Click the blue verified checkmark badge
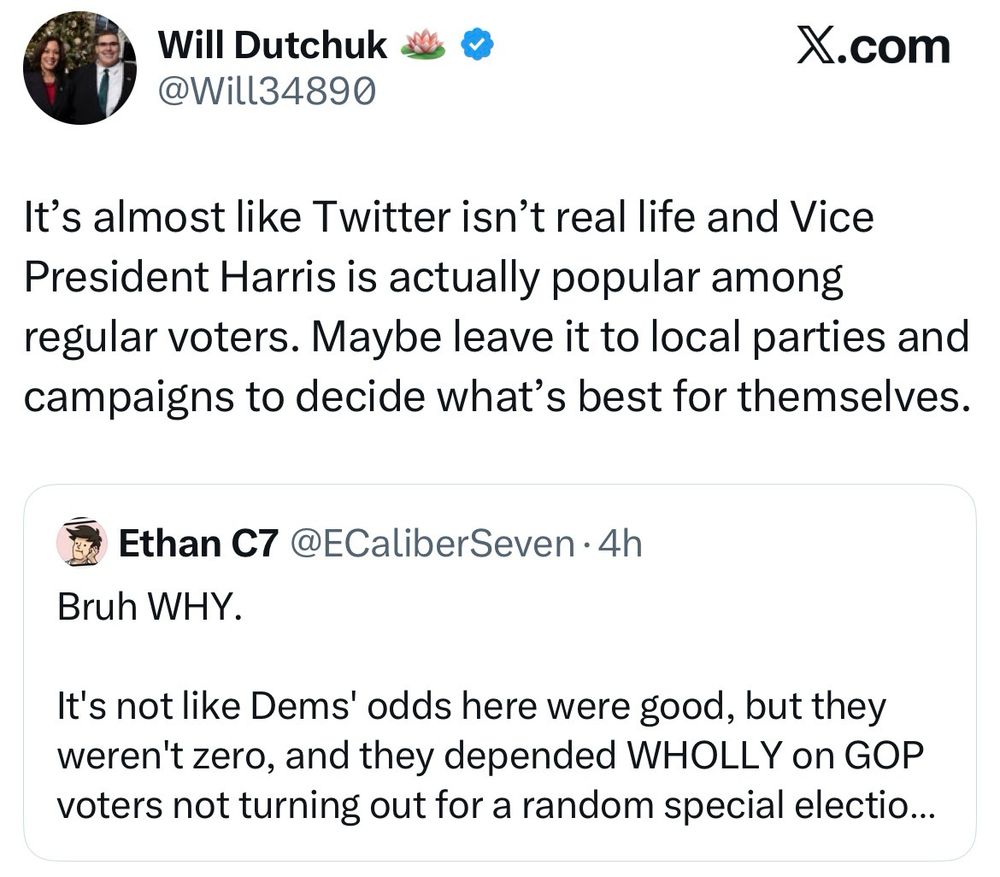The image size is (1000, 877). coord(474,44)
